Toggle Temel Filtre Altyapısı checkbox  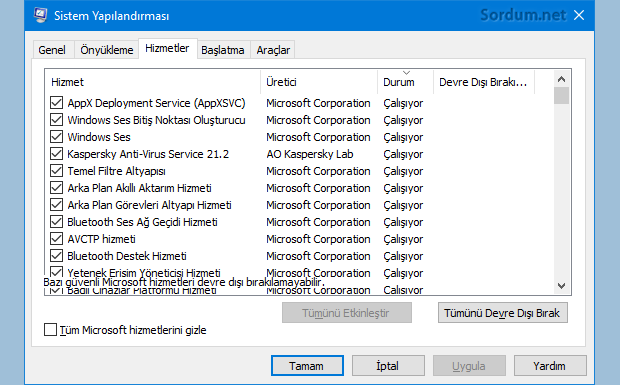(57, 171)
